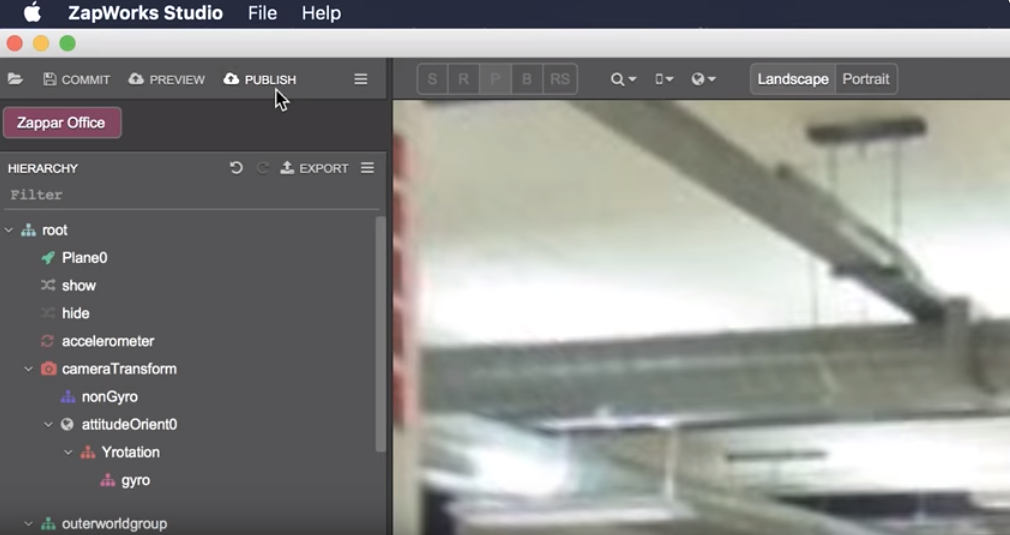Click the Plane0 rocket icon
The width and height of the screenshot is (1010, 535).
48,258
